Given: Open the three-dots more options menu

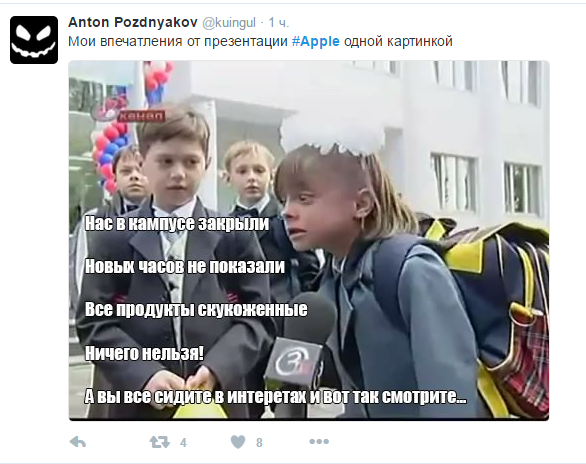Looking at the screenshot, I should coord(319,442).
